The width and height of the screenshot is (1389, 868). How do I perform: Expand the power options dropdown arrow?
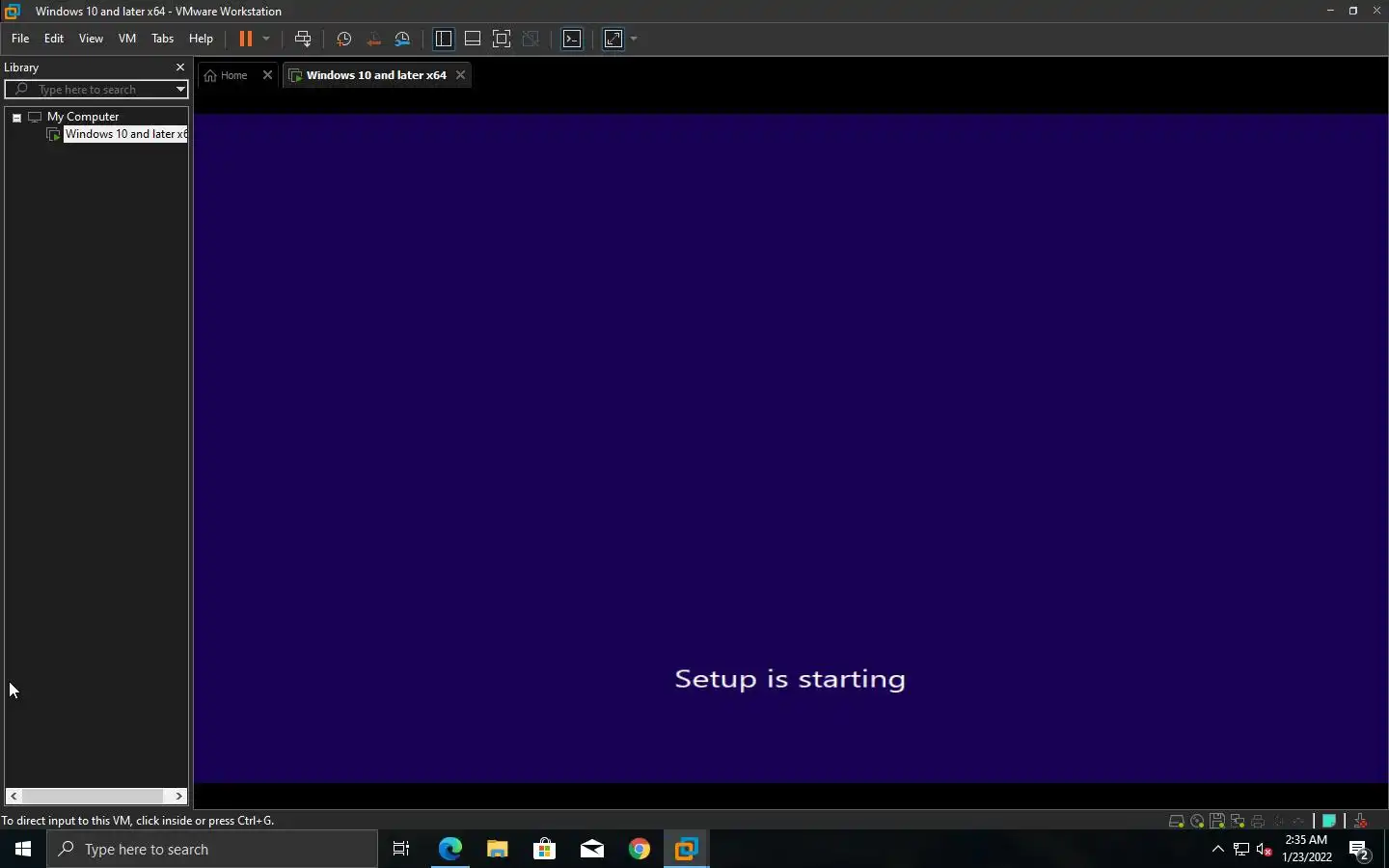point(266,39)
